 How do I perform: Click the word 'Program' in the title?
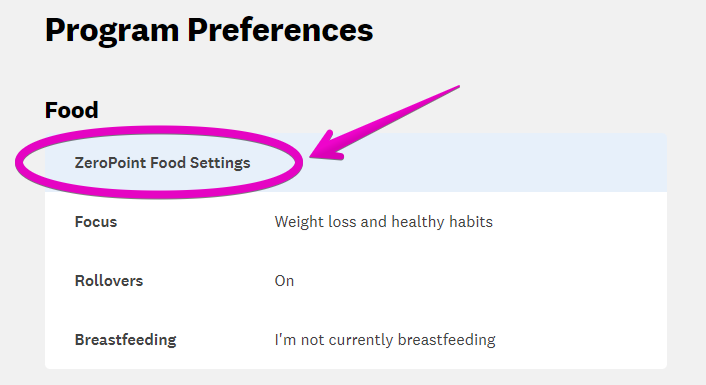coord(112,31)
